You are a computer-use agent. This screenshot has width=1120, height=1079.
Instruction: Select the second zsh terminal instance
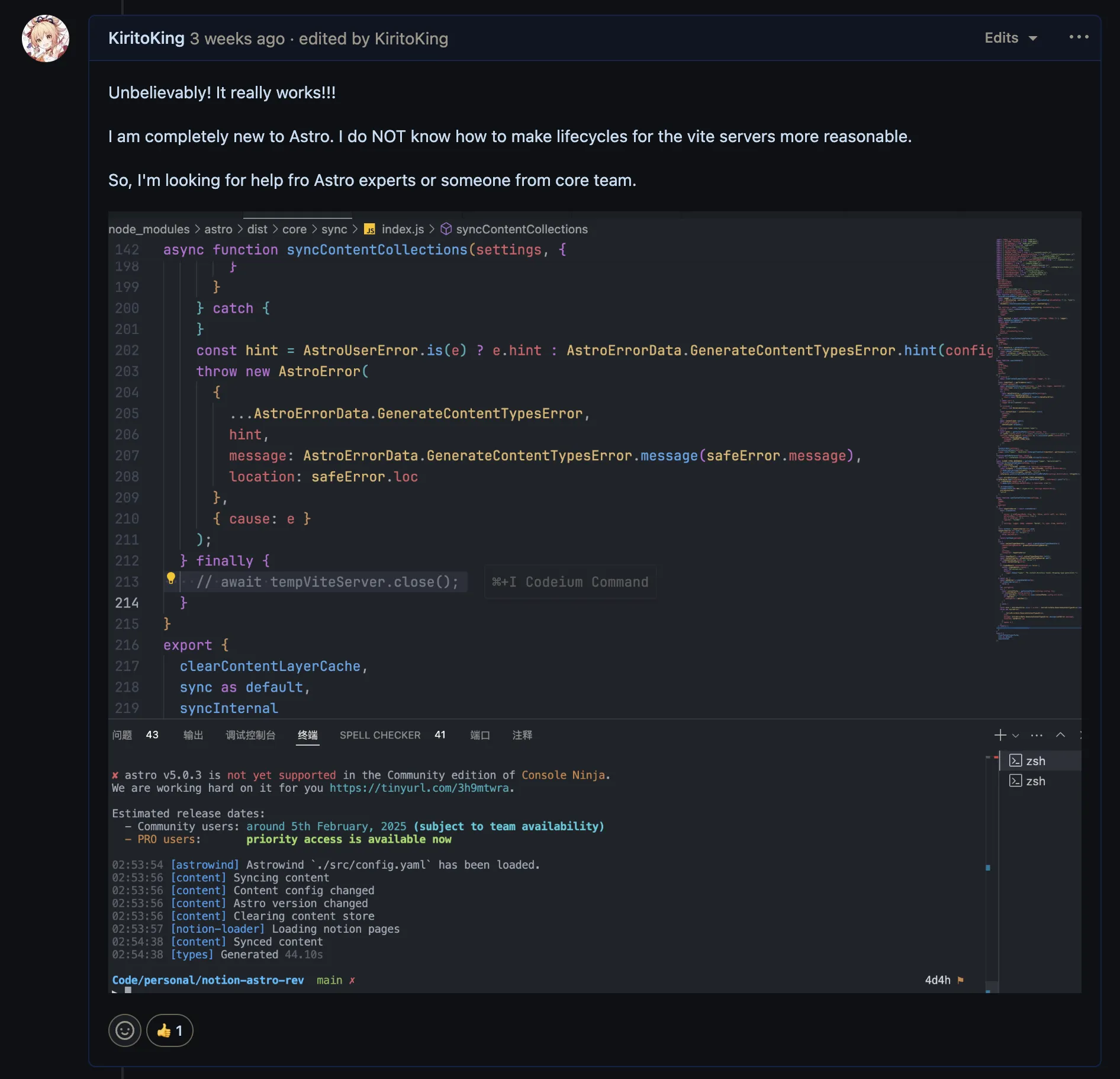[x=1035, y=781]
